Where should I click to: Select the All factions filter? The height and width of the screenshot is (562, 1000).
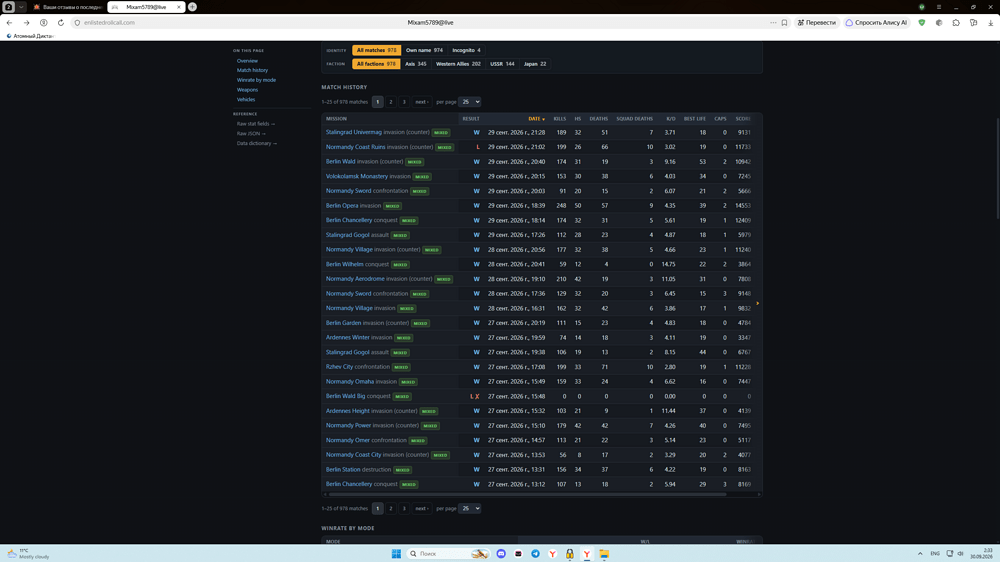pos(376,64)
